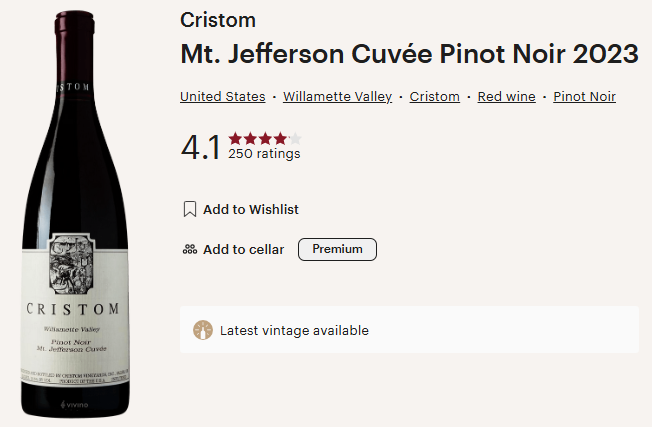Click the first filled rating star

[x=235, y=138]
